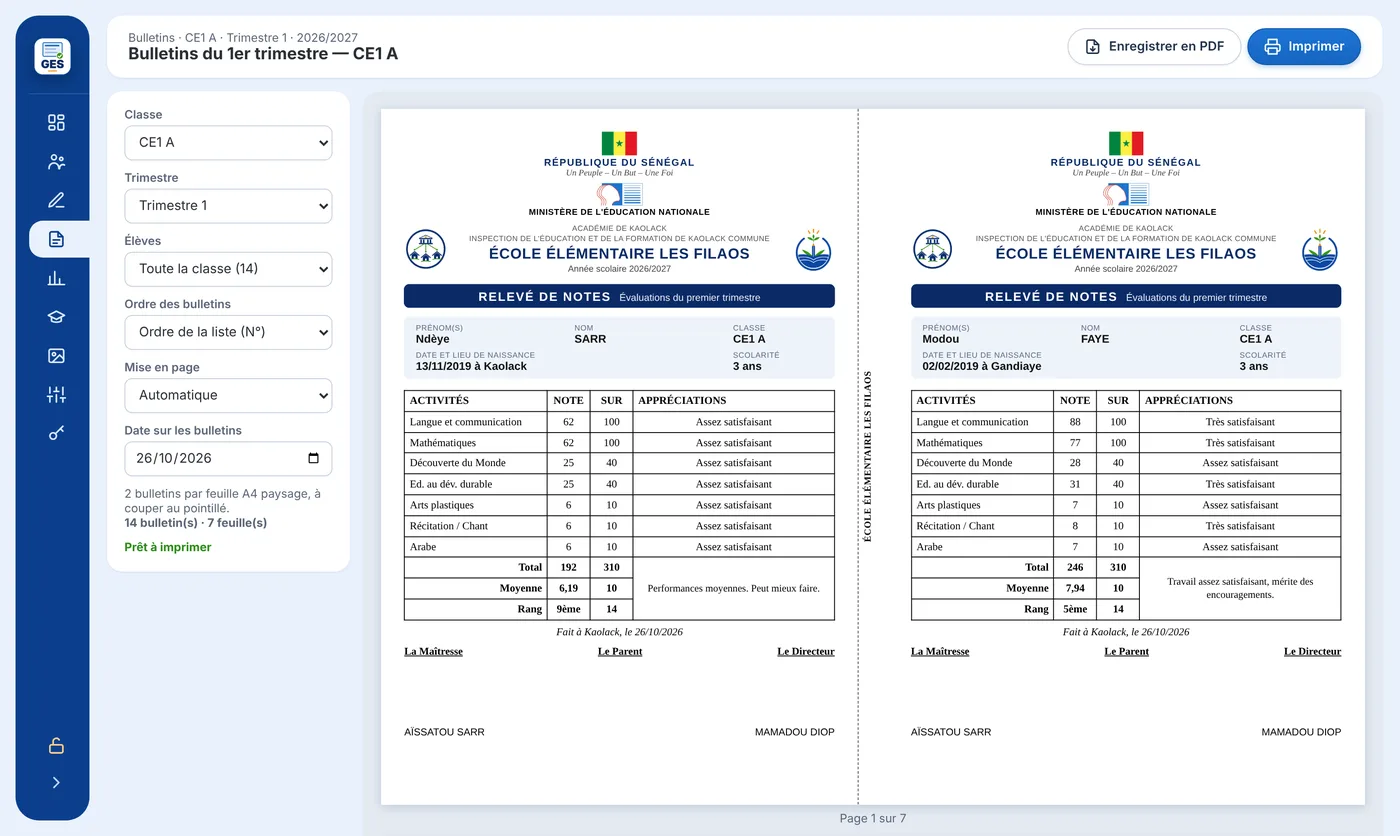The image size is (1400, 836).
Task: Open the pencil grade entry sidebar icon
Action: (x=56, y=200)
